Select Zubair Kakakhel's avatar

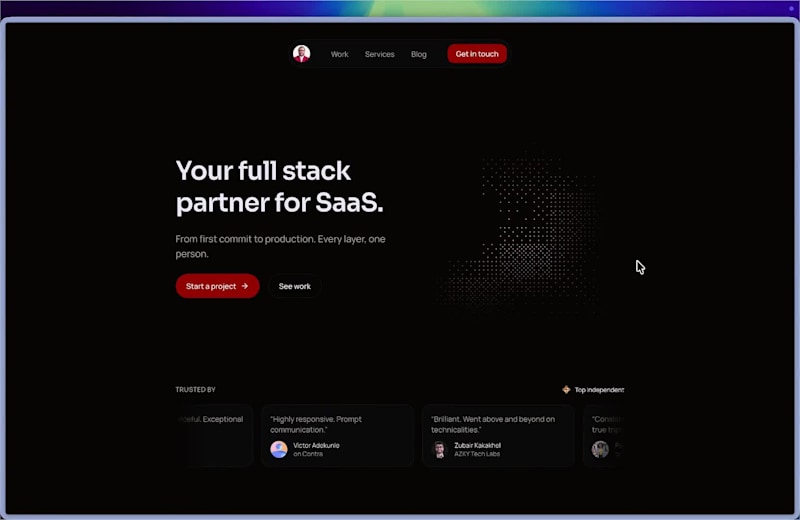click(439, 449)
